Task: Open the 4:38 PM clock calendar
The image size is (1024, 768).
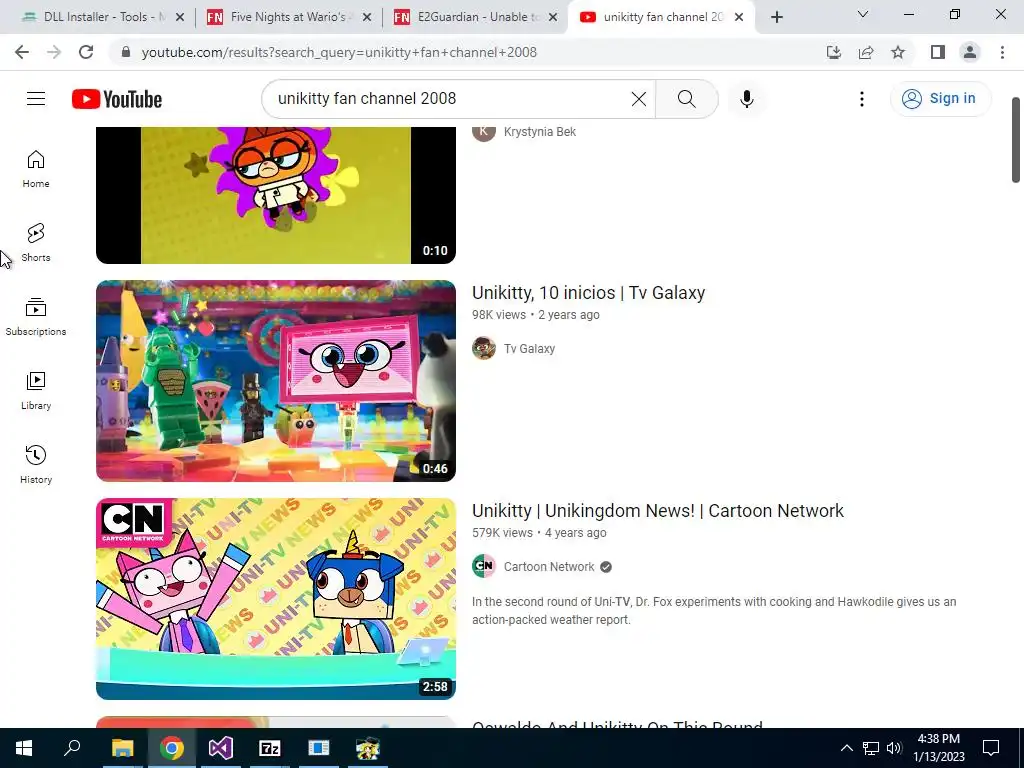Action: (x=938, y=748)
